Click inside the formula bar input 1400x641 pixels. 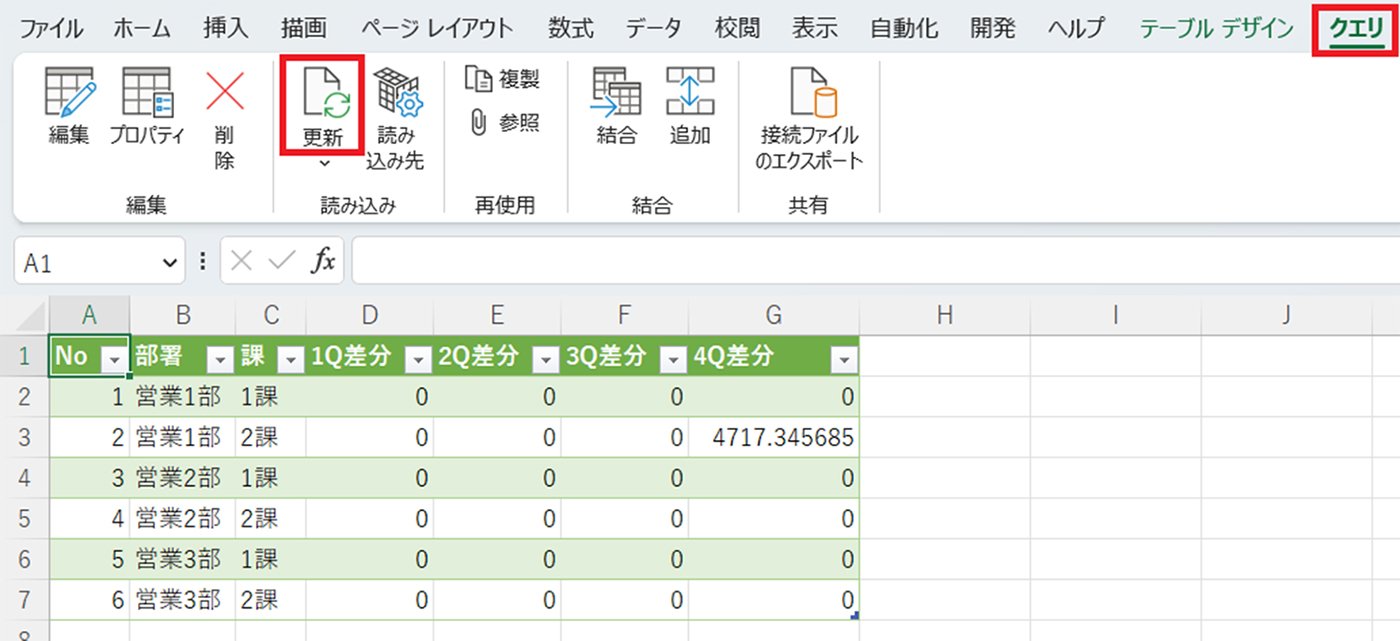click(x=875, y=261)
